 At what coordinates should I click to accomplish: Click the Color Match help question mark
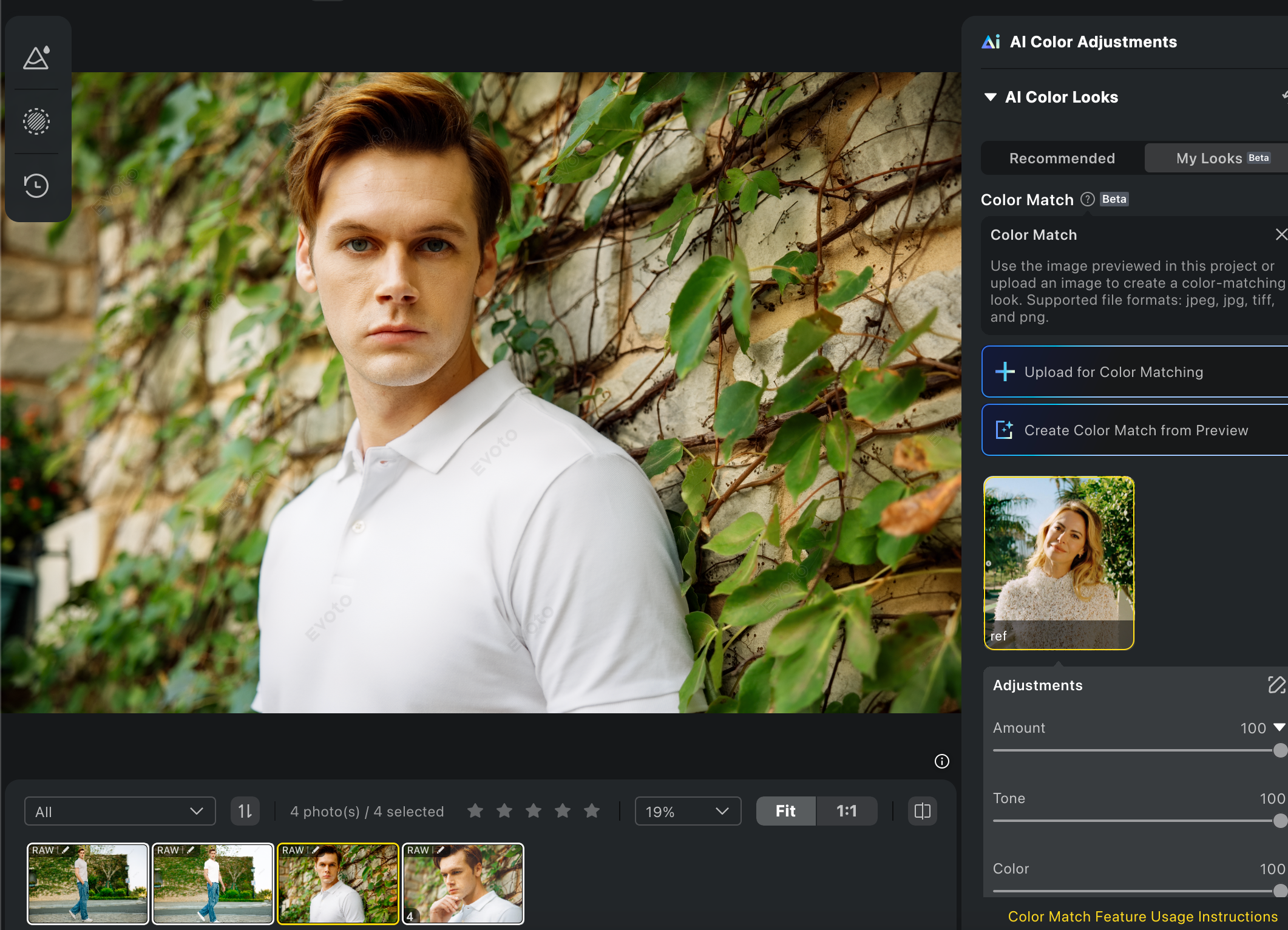click(1088, 199)
